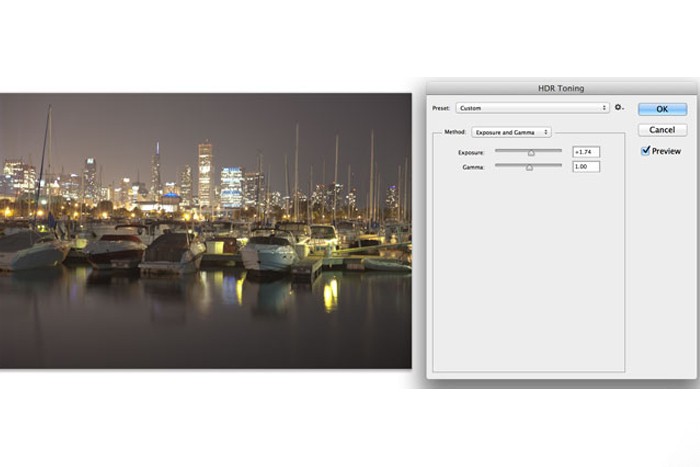Viewport: 700px width, 467px height.
Task: Click the Gamma label text
Action: click(x=473, y=167)
